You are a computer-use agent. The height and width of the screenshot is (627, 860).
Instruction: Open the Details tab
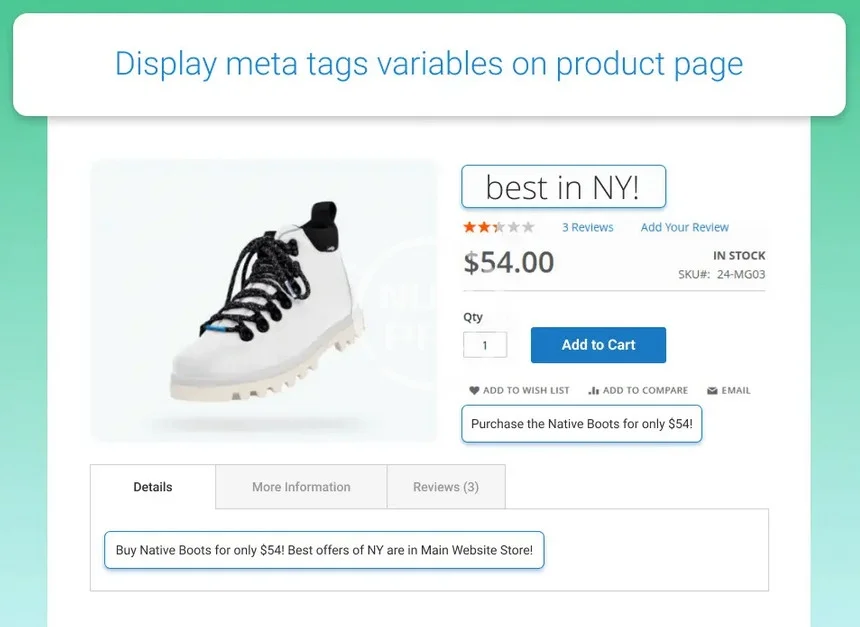(153, 487)
